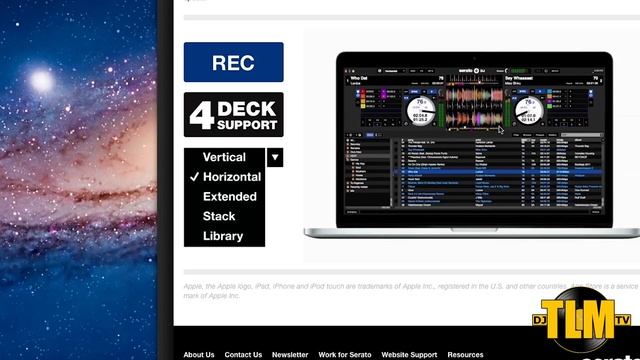Click the blue REC graphic
The height and width of the screenshot is (360, 640).
[x=233, y=62]
